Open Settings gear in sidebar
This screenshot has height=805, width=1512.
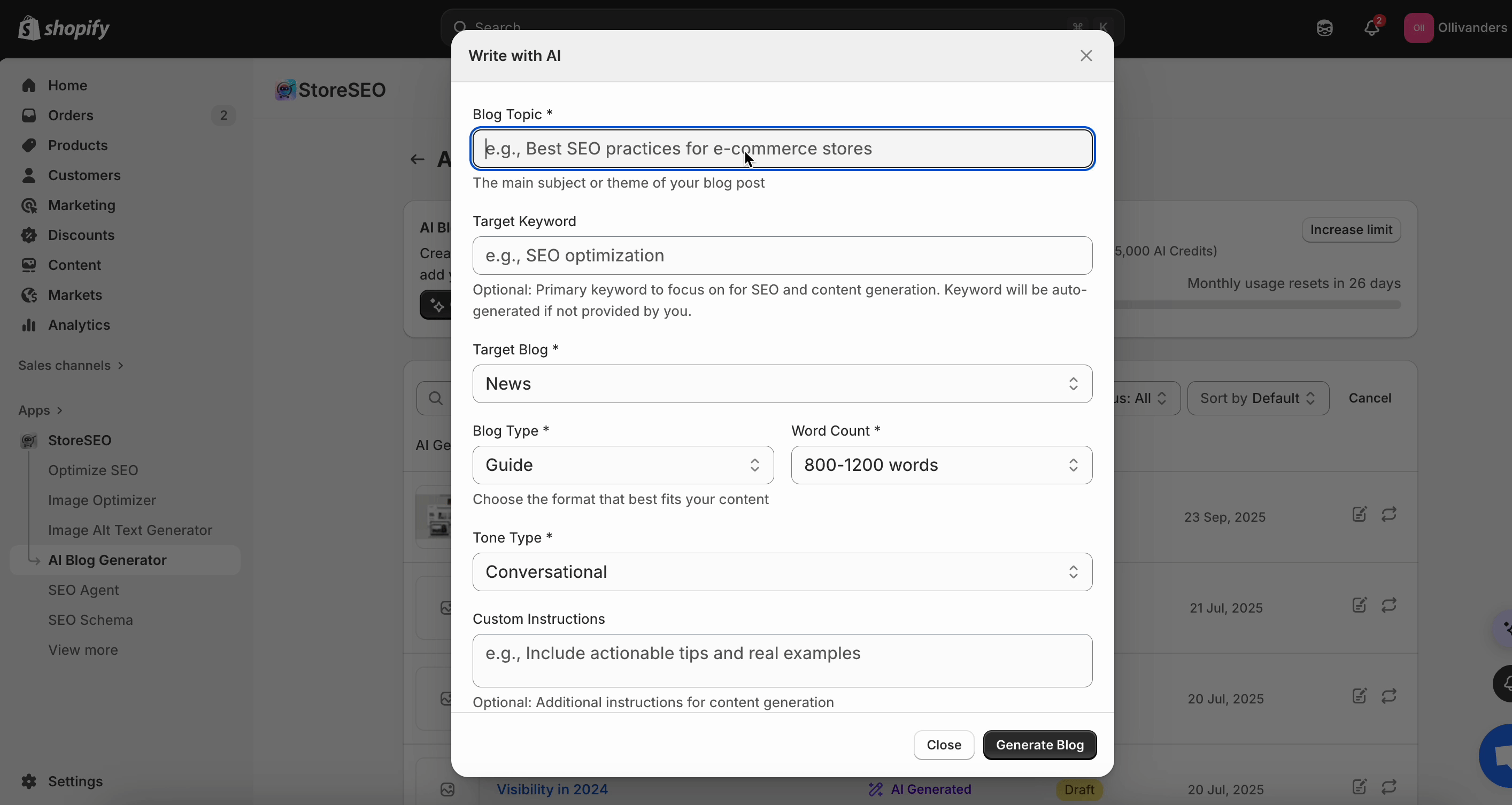point(29,781)
